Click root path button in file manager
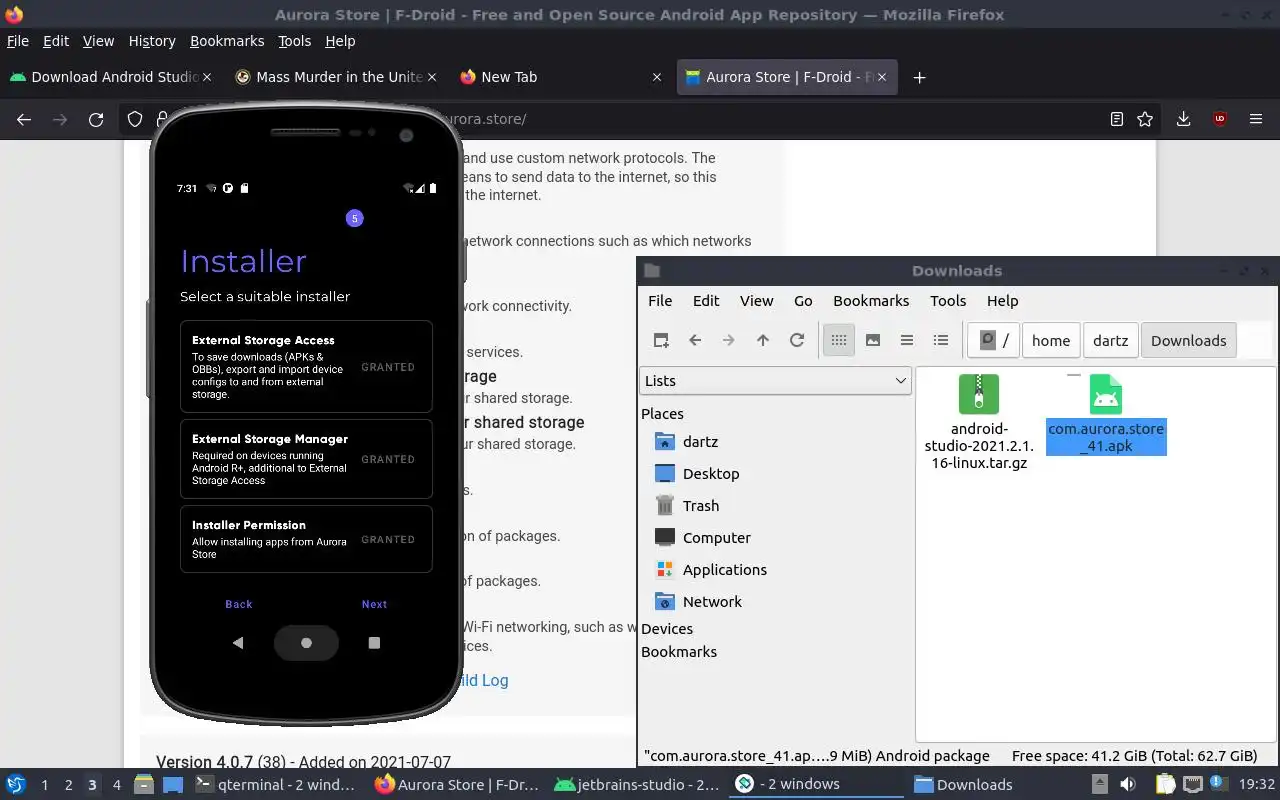This screenshot has height=800, width=1280. (x=993, y=340)
